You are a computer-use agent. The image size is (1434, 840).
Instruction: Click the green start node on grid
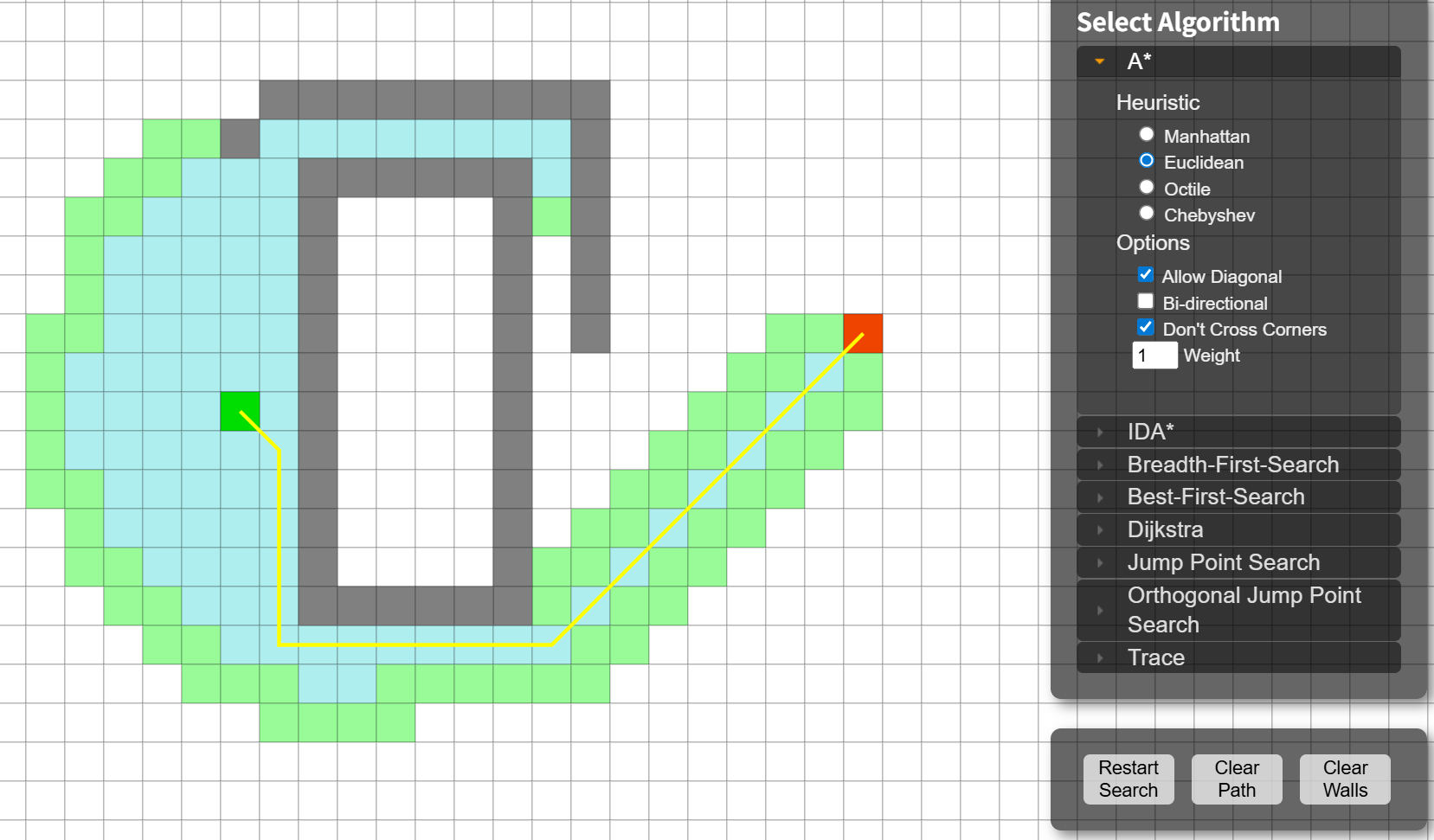(240, 411)
